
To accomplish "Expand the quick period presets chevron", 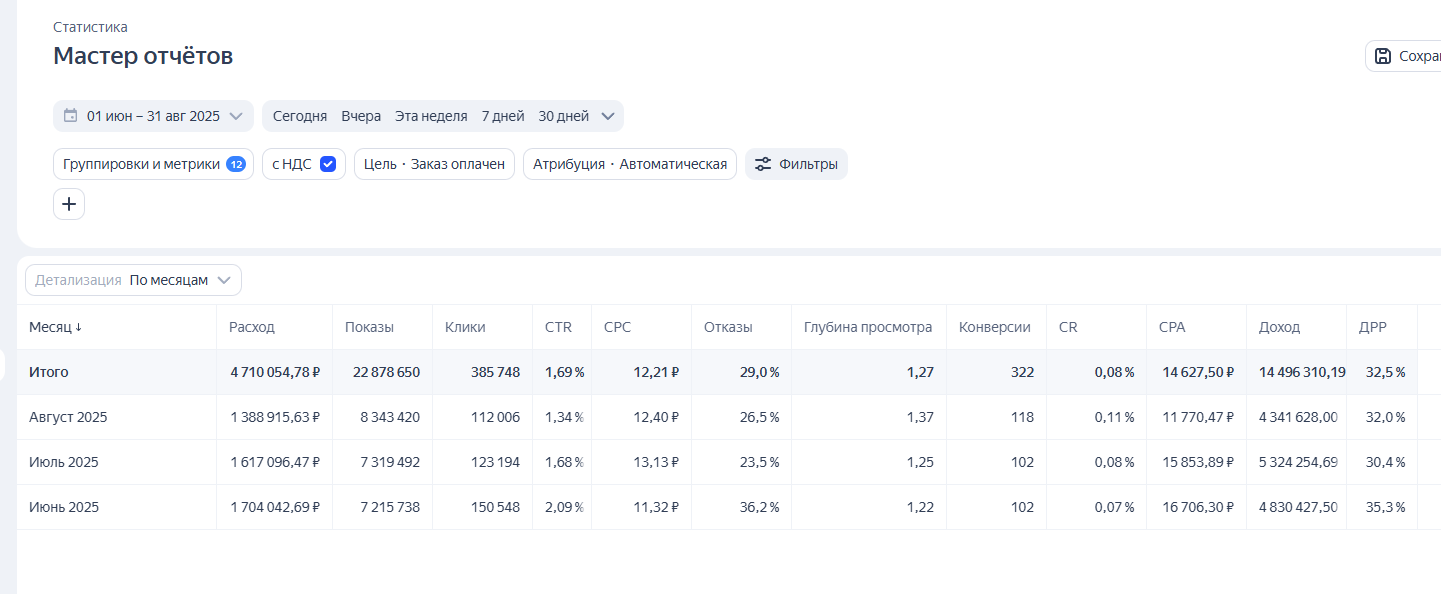I will pos(607,116).
